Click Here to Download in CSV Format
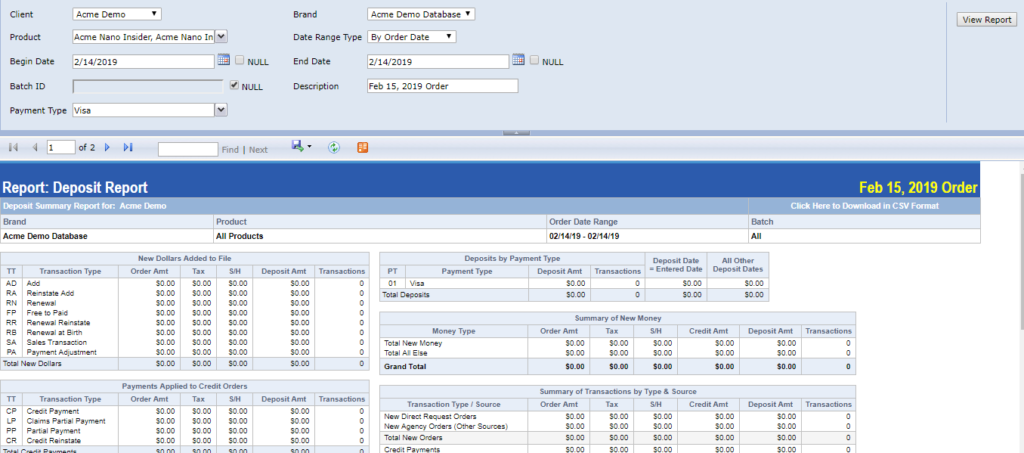Viewport: 1024px width, 453px height. tap(864, 206)
